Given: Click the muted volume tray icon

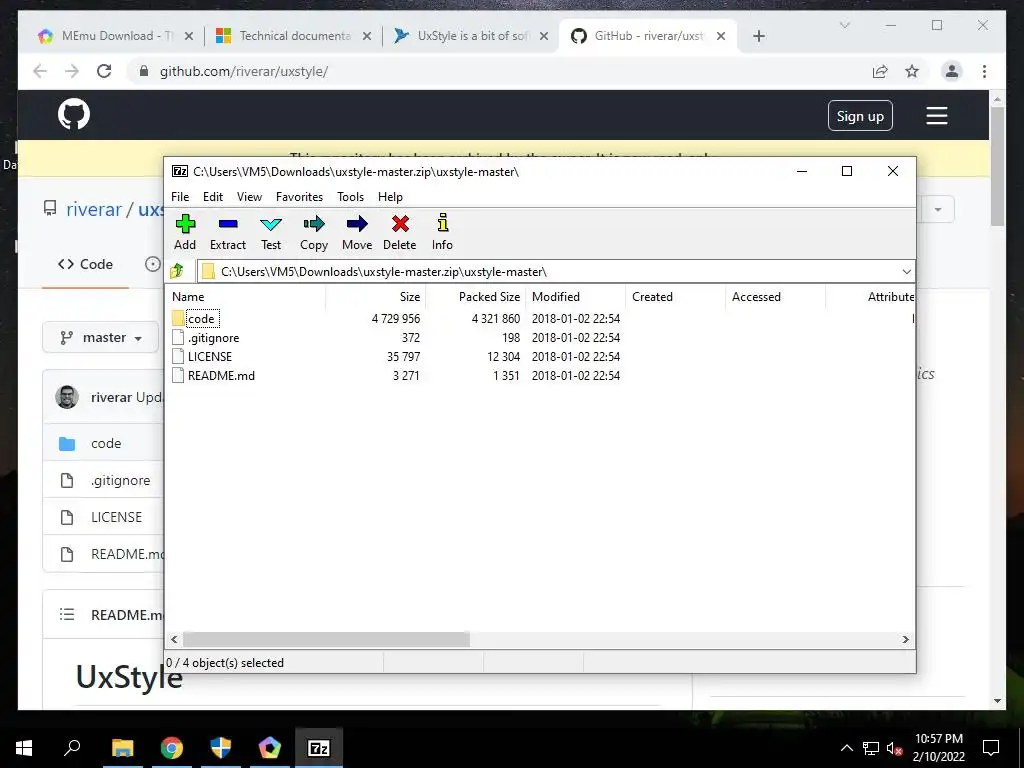Looking at the screenshot, I should point(894,748).
